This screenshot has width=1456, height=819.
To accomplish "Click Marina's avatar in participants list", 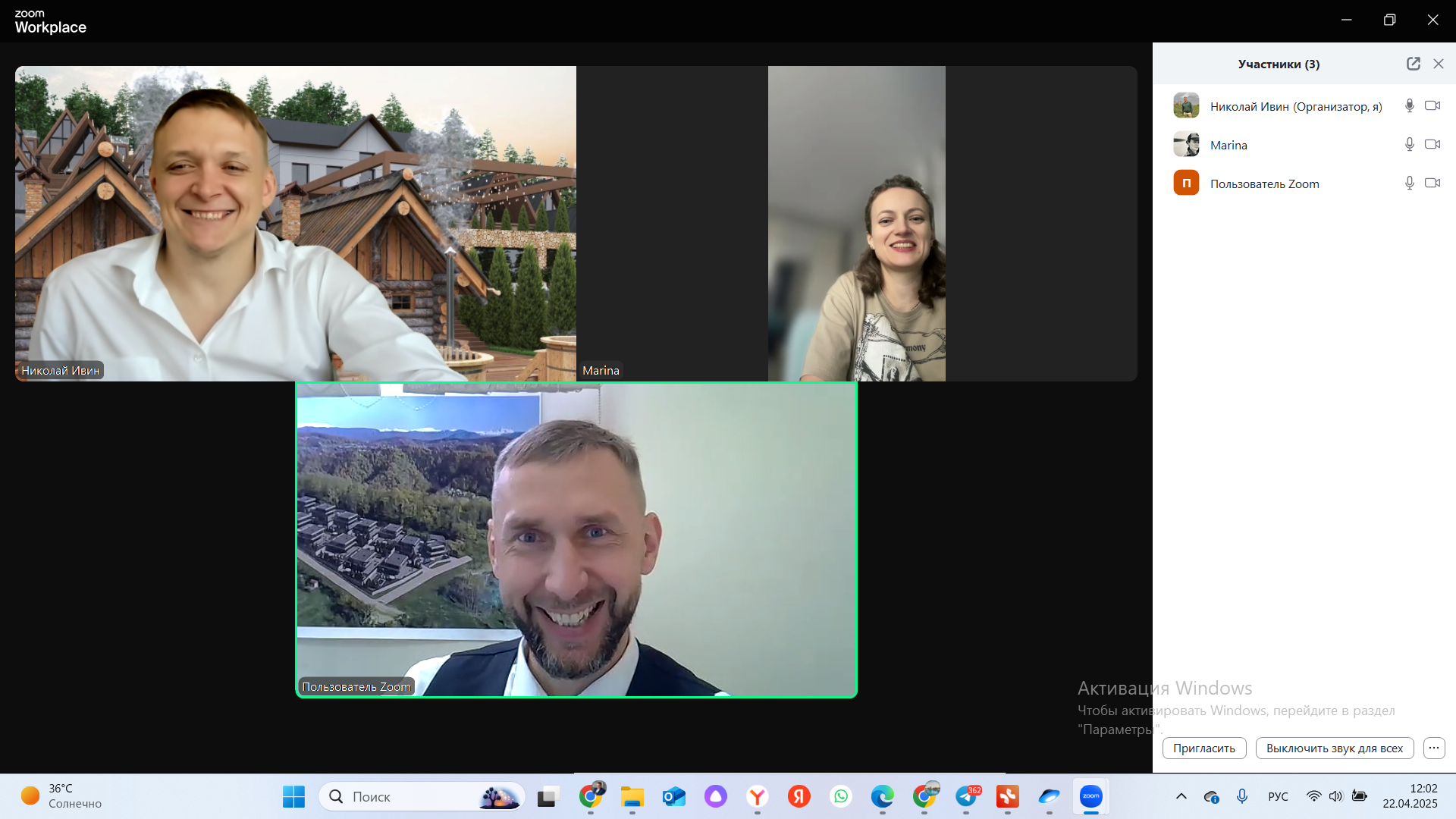I will pyautogui.click(x=1186, y=144).
